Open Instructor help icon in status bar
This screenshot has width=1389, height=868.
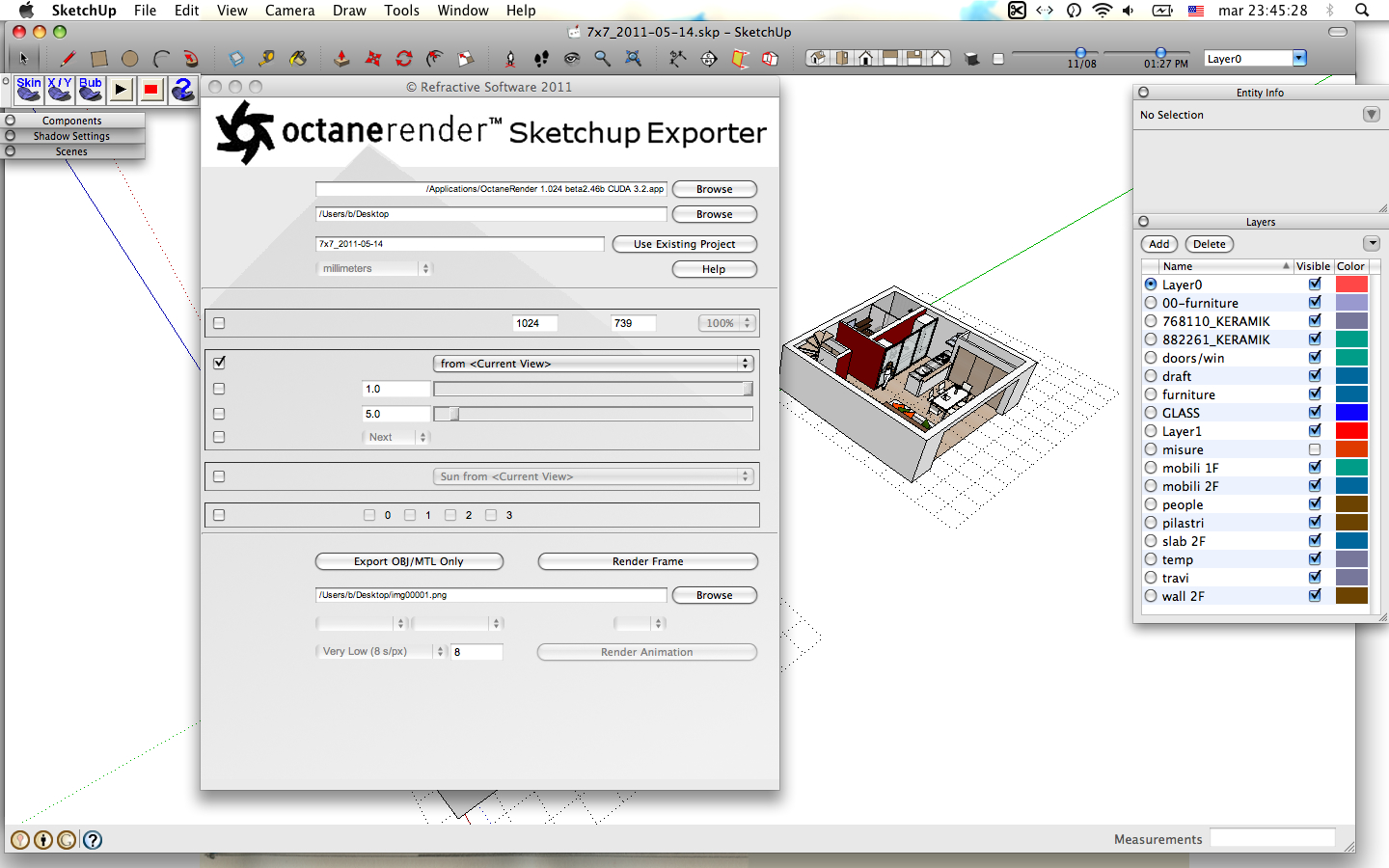pos(93,840)
